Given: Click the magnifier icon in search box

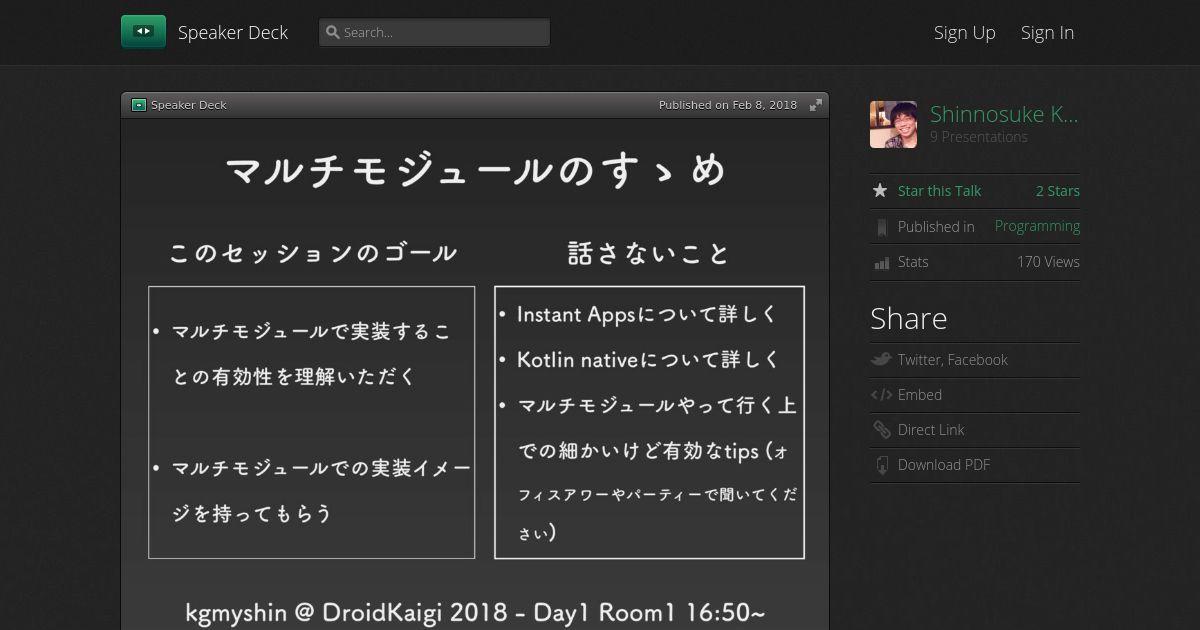Looking at the screenshot, I should [333, 32].
